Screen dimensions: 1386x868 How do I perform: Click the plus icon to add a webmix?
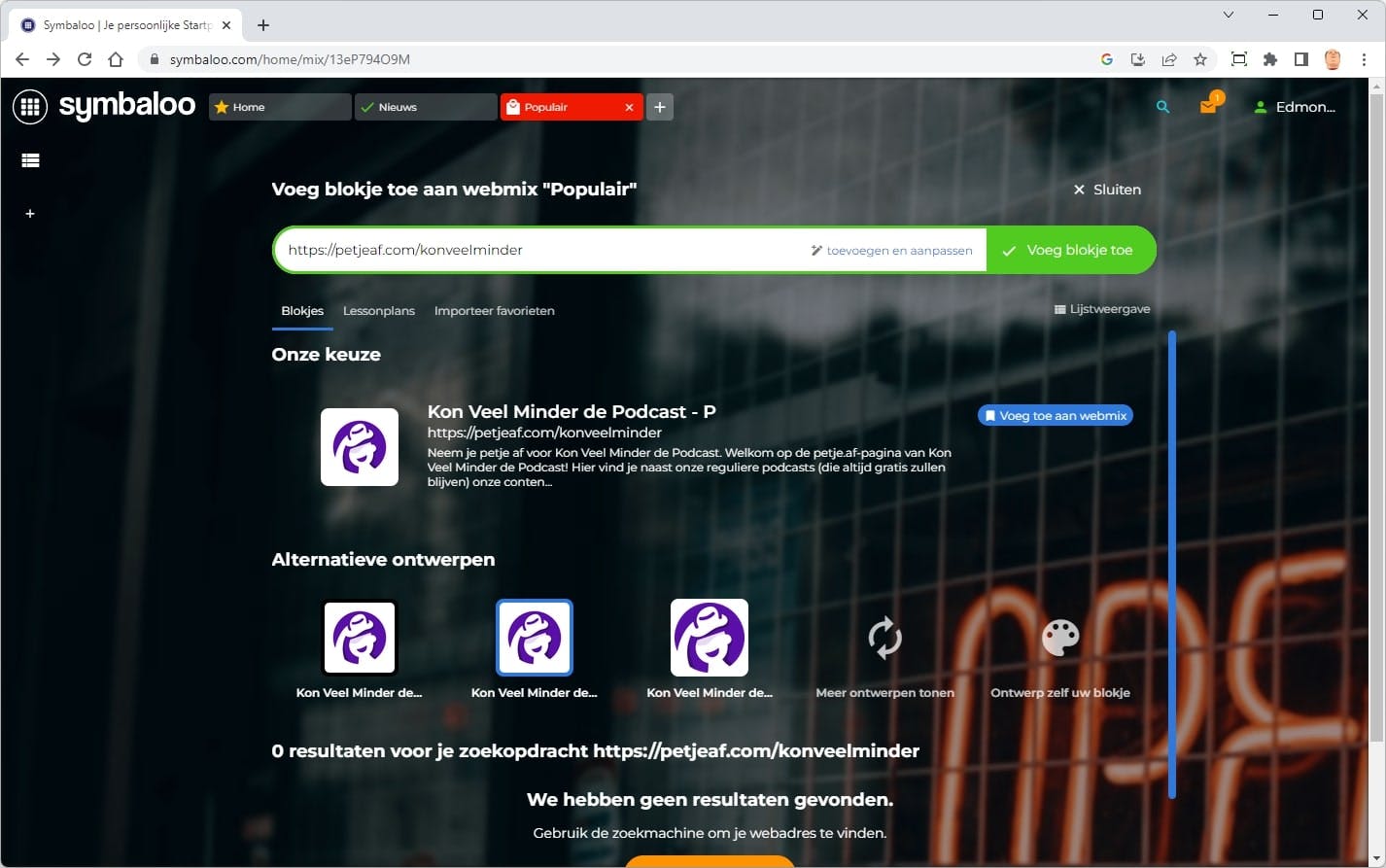[30, 213]
